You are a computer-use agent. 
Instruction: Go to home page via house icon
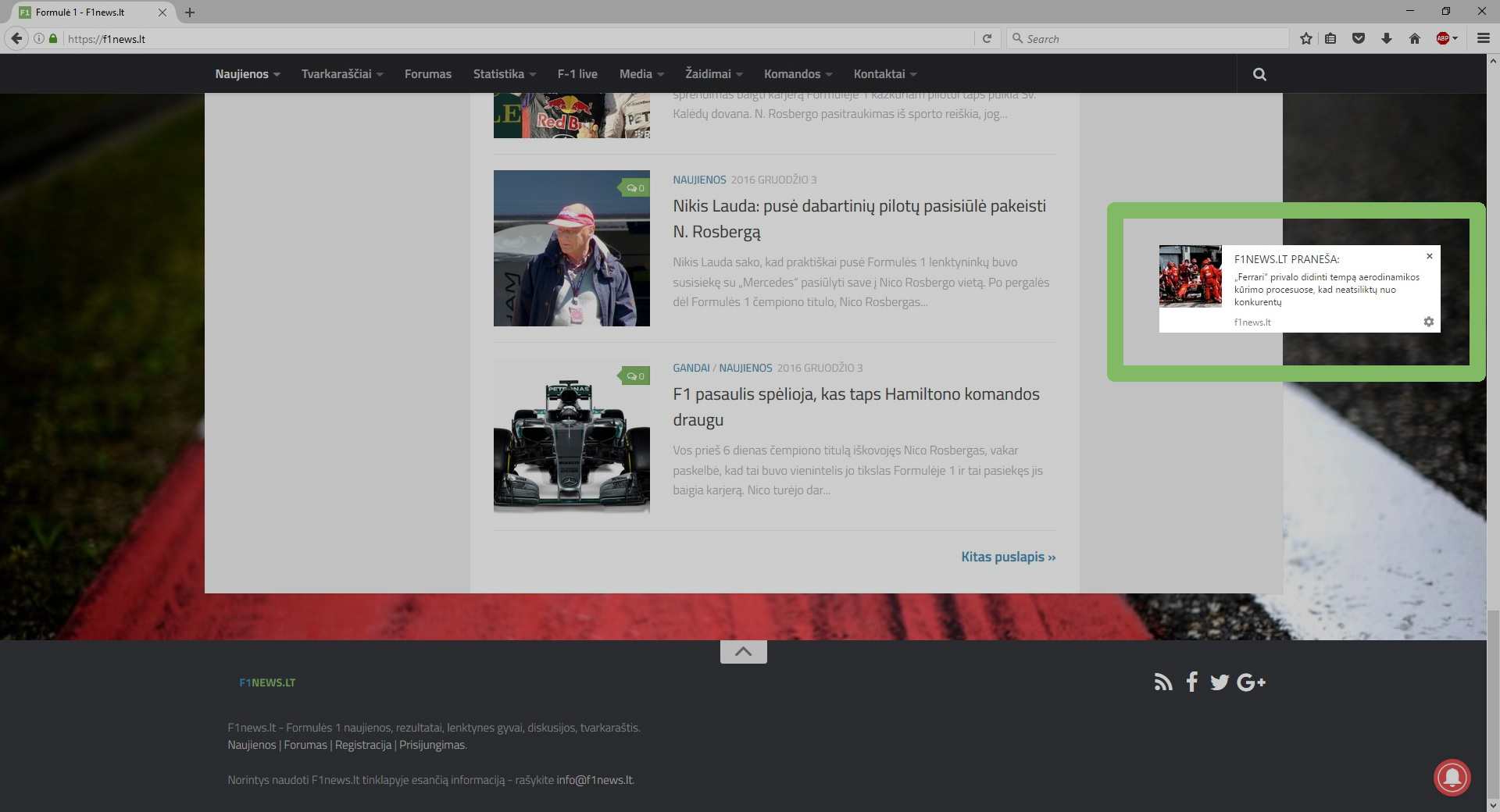pyautogui.click(x=1415, y=38)
